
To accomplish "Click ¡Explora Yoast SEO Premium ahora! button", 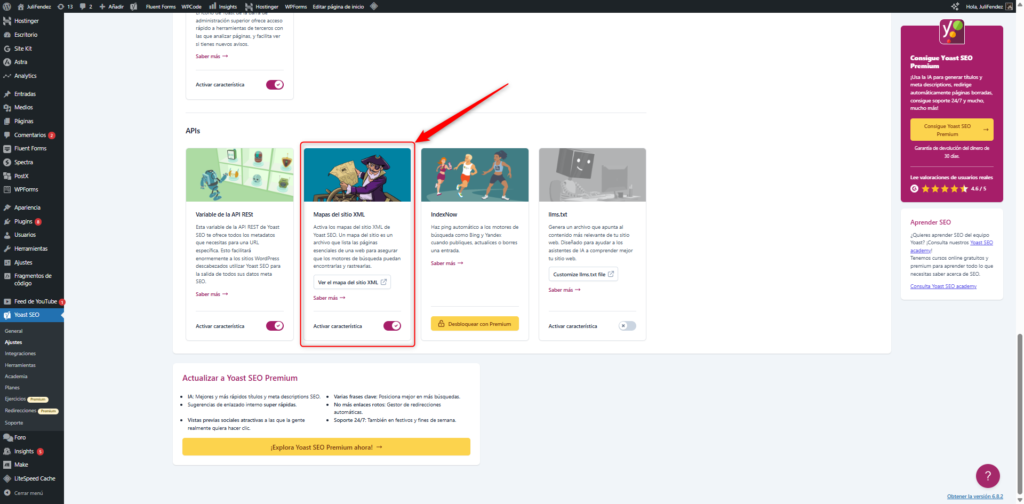I will (326, 447).
